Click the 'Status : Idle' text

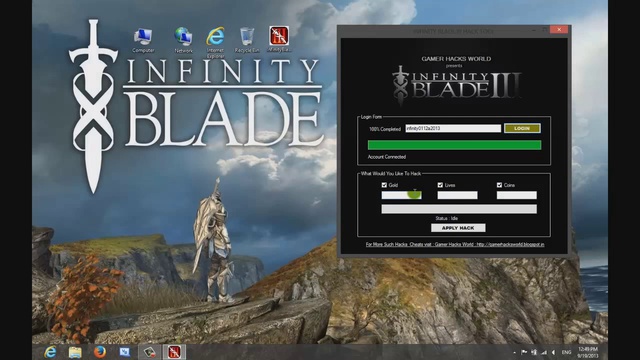tap(447, 218)
